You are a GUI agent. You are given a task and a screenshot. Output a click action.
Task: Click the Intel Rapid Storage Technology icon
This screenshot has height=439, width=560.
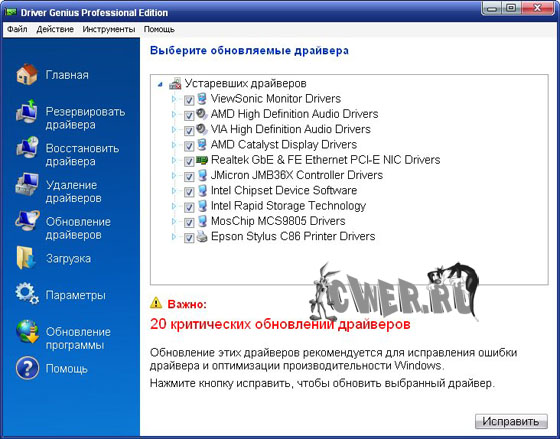coord(202,206)
